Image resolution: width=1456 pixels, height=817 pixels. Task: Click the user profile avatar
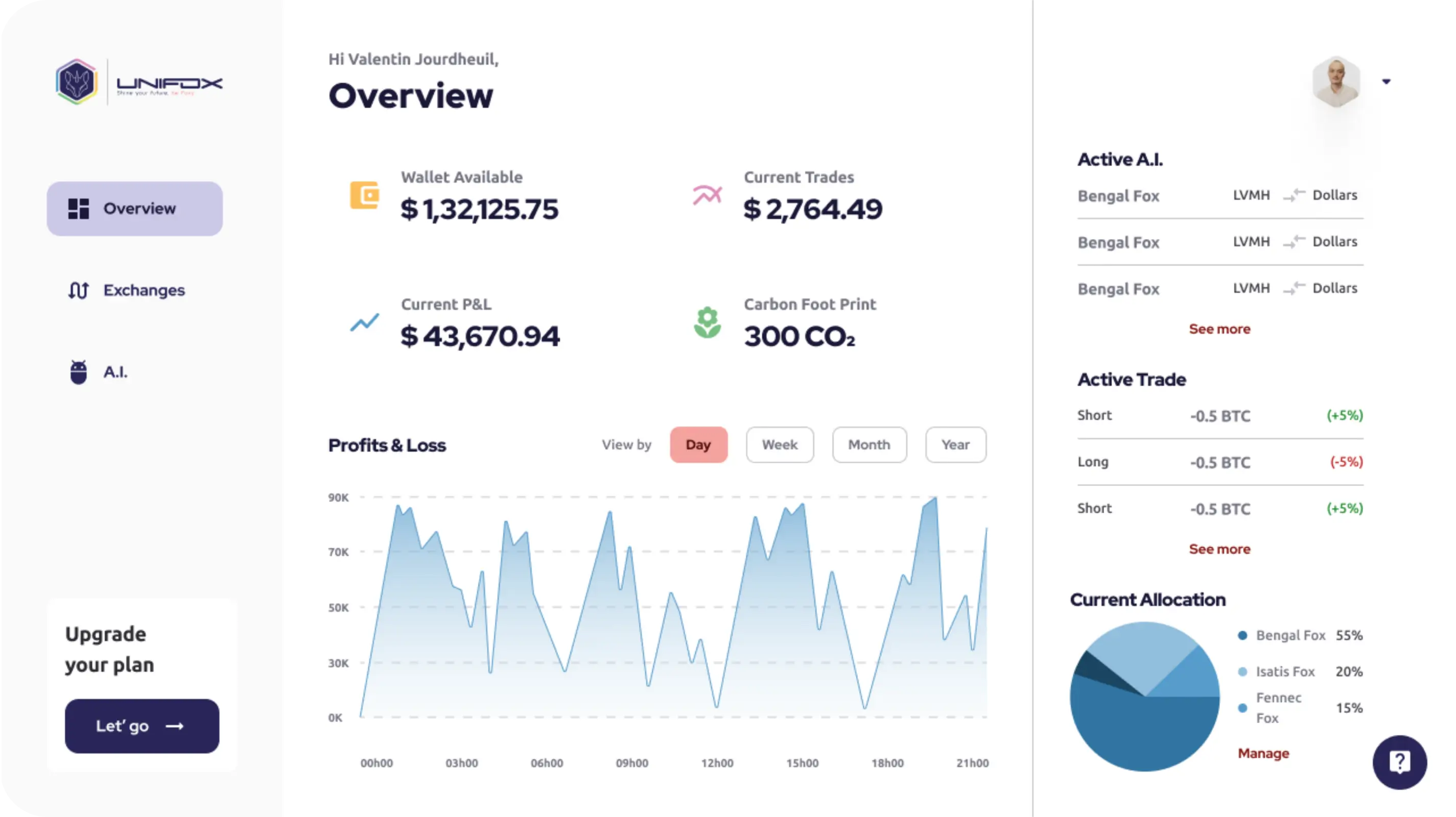(x=1335, y=82)
